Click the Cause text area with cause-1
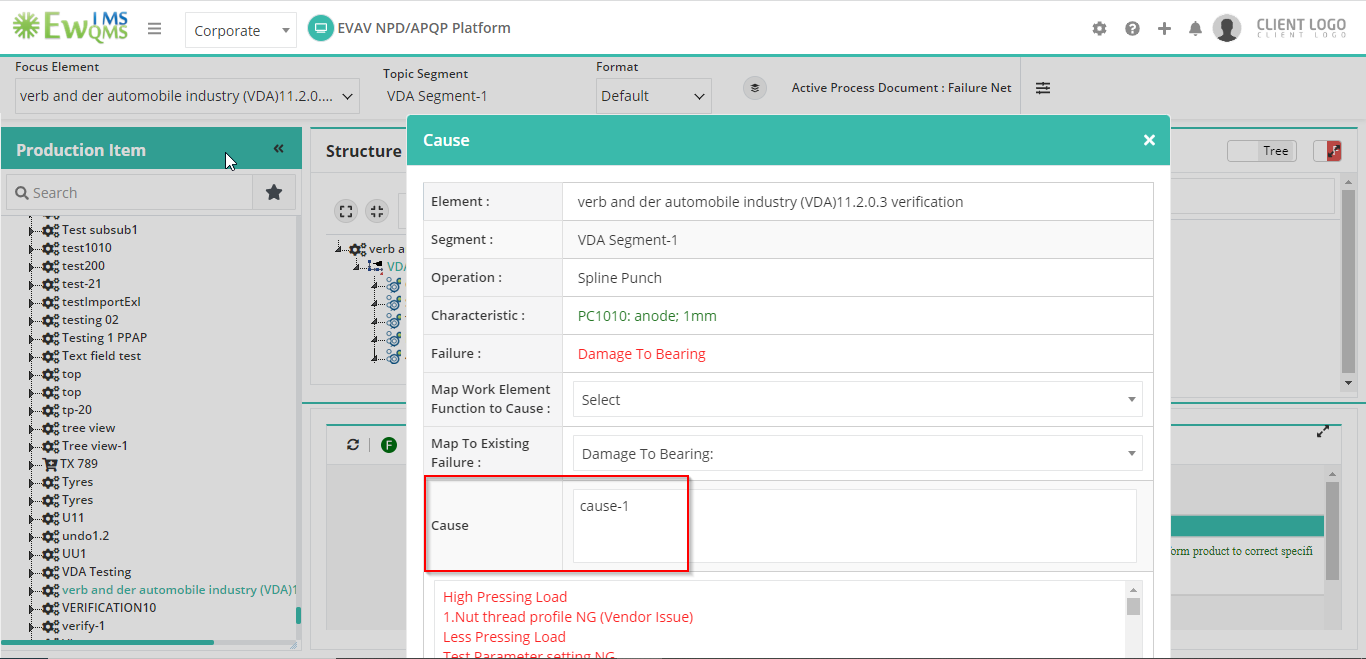Image resolution: width=1366 pixels, height=659 pixels. tap(854, 525)
